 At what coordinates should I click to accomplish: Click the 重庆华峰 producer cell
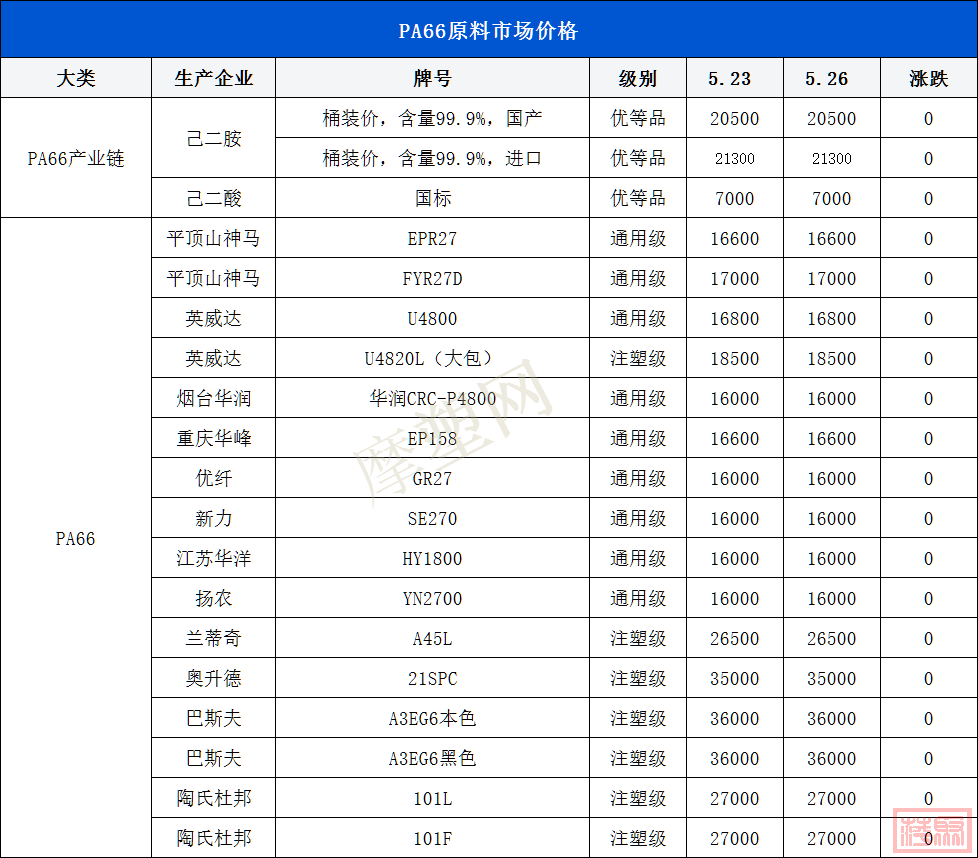213,438
